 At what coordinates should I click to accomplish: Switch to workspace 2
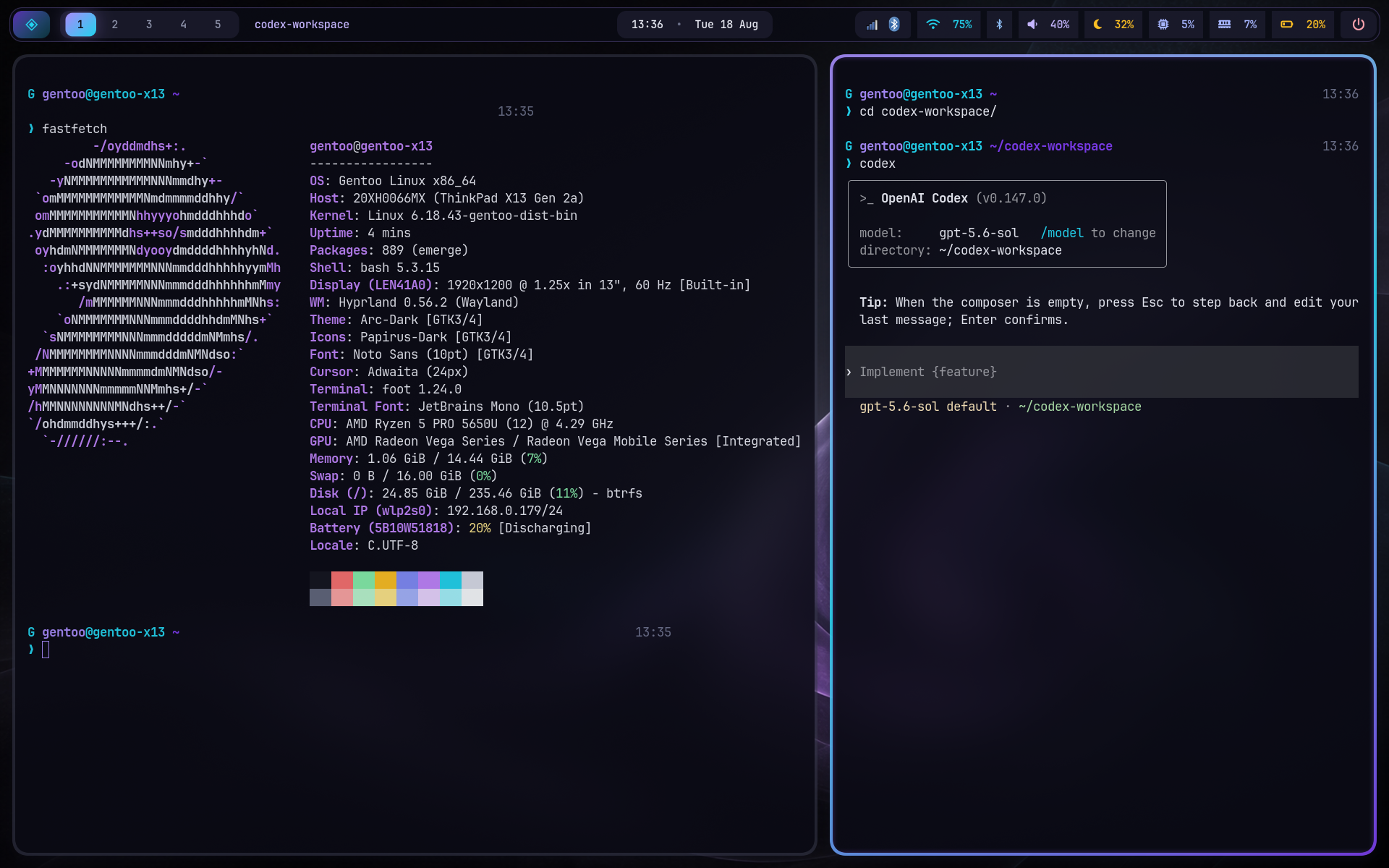pyautogui.click(x=115, y=25)
